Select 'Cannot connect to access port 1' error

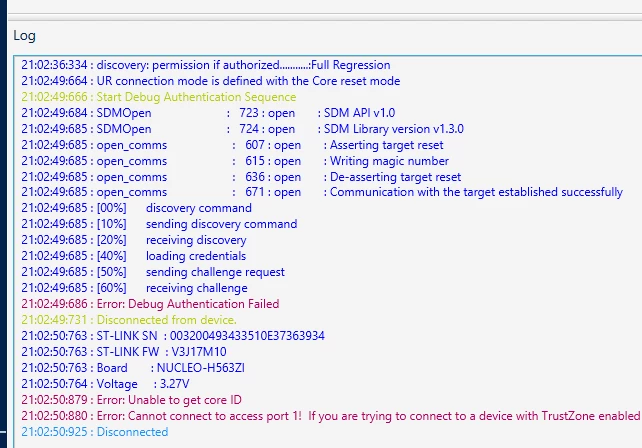(331, 416)
